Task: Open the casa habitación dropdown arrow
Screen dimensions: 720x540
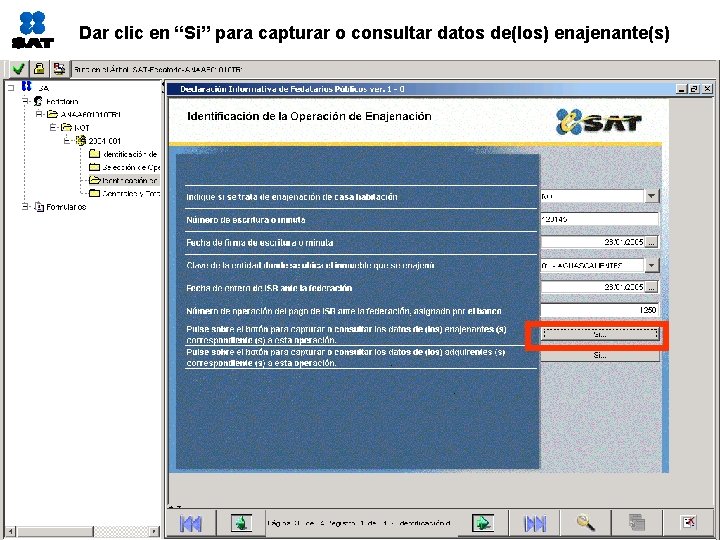Action: point(652,196)
